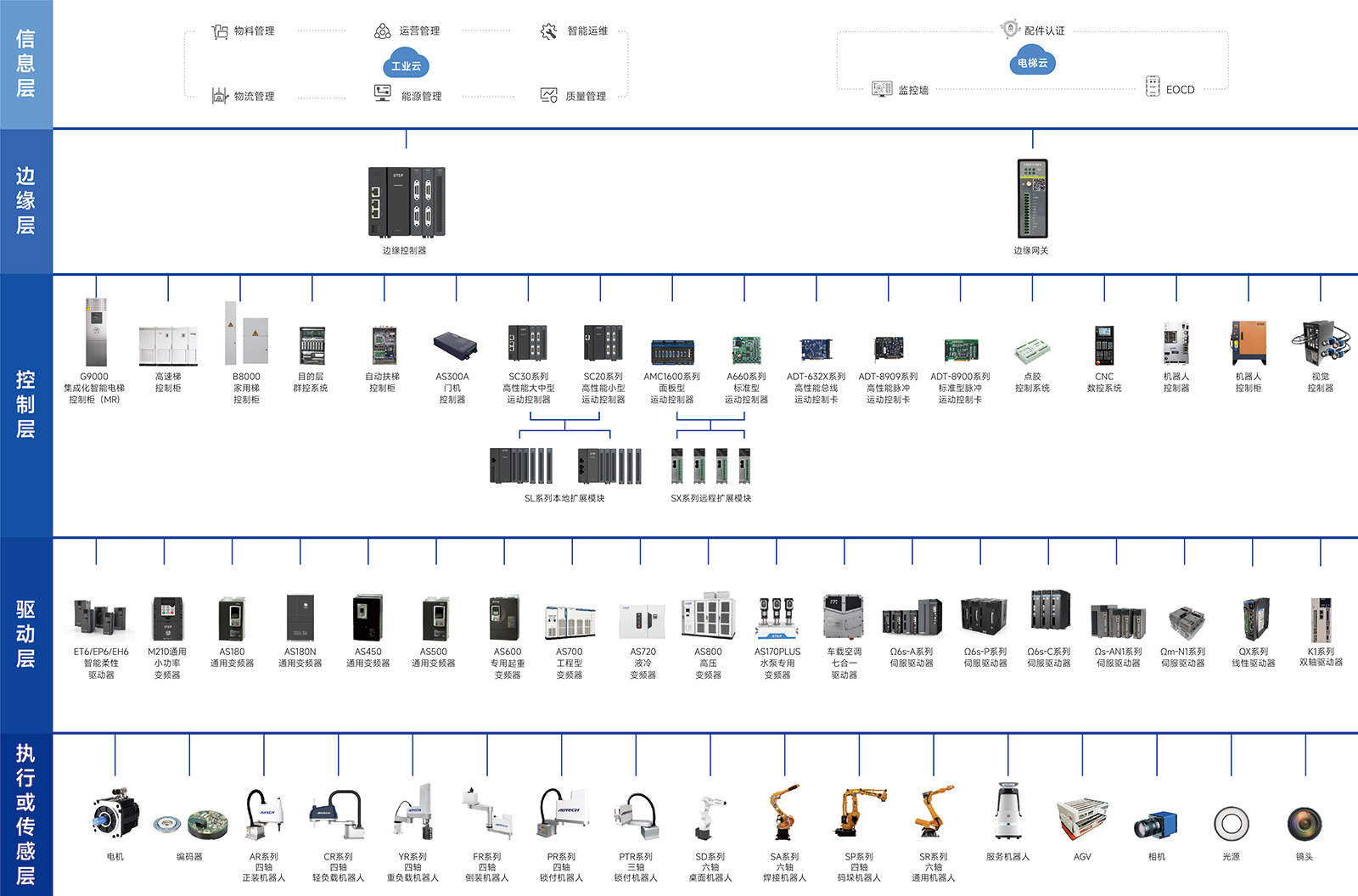Select the AR系列四轴正装机器人 image
The image size is (1358, 896).
(x=264, y=815)
